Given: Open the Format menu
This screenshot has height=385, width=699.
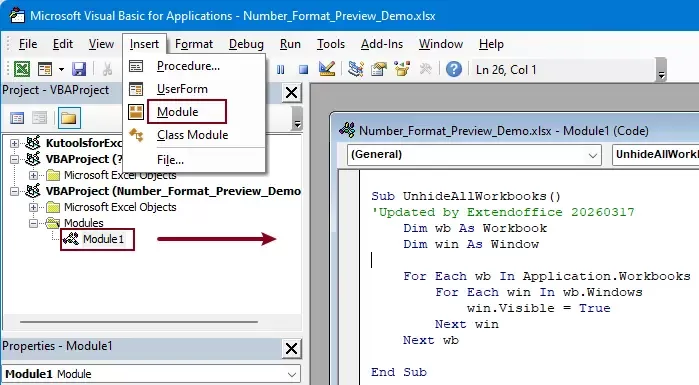Looking at the screenshot, I should (x=193, y=44).
